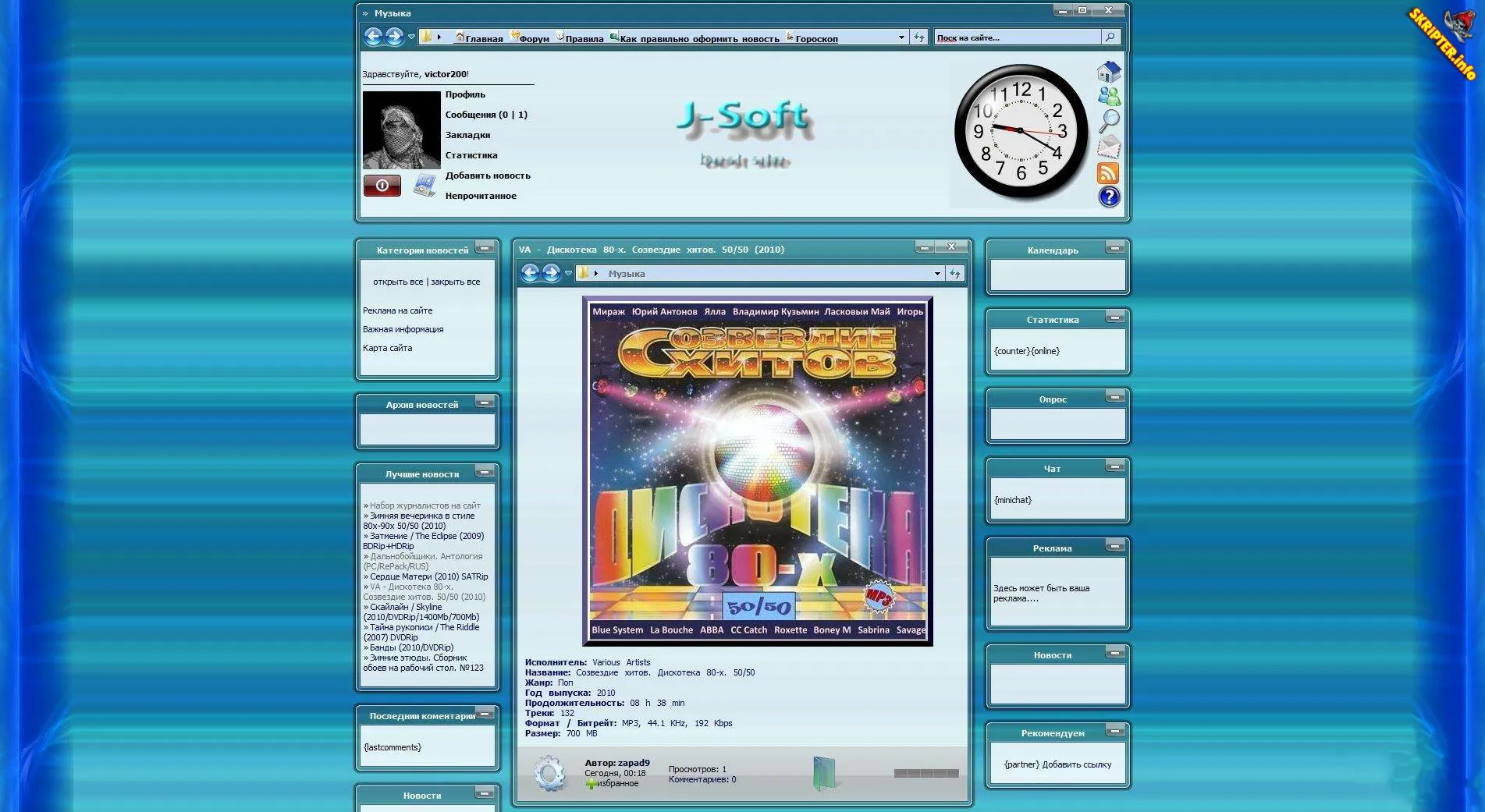Collapse the Опрос panel
The image size is (1485, 812).
1115,397
